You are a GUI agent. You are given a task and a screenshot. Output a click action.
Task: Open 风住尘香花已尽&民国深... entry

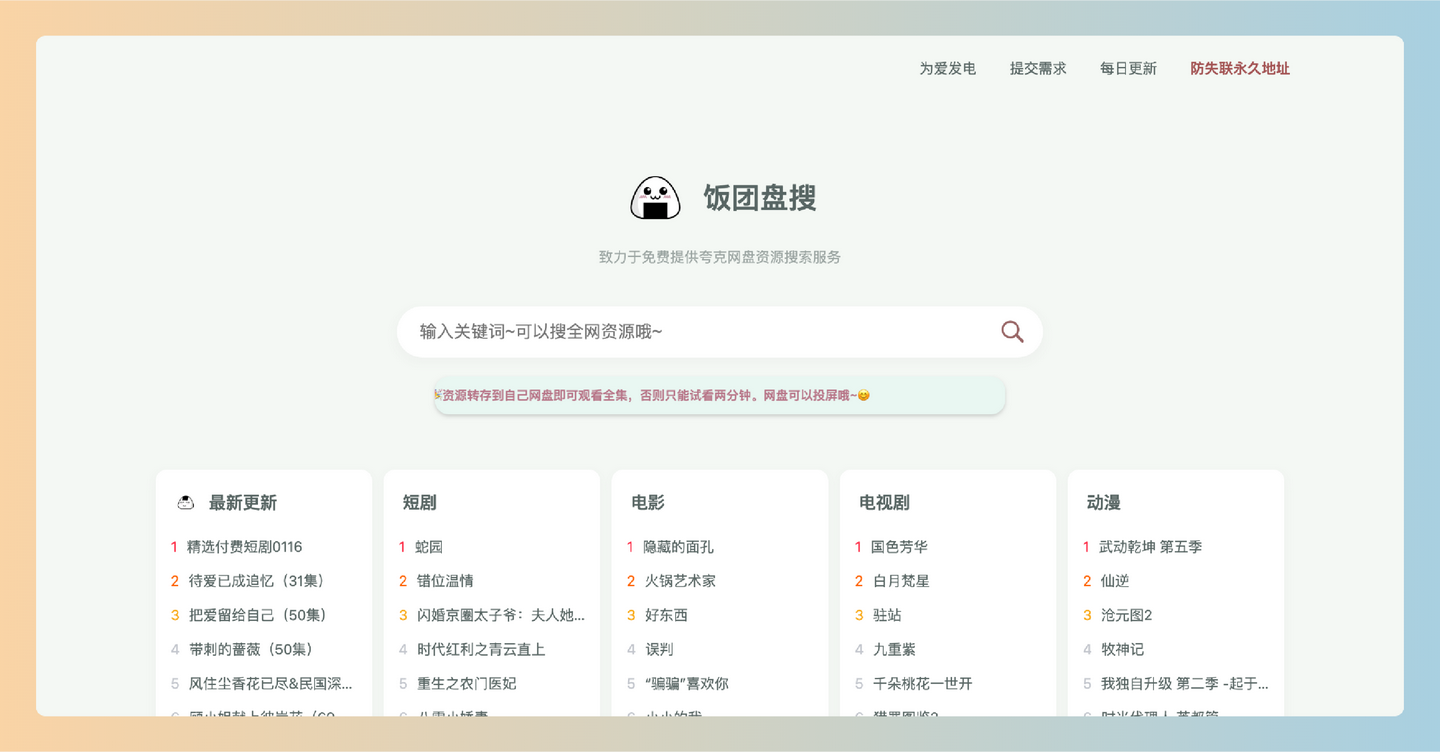pos(270,683)
